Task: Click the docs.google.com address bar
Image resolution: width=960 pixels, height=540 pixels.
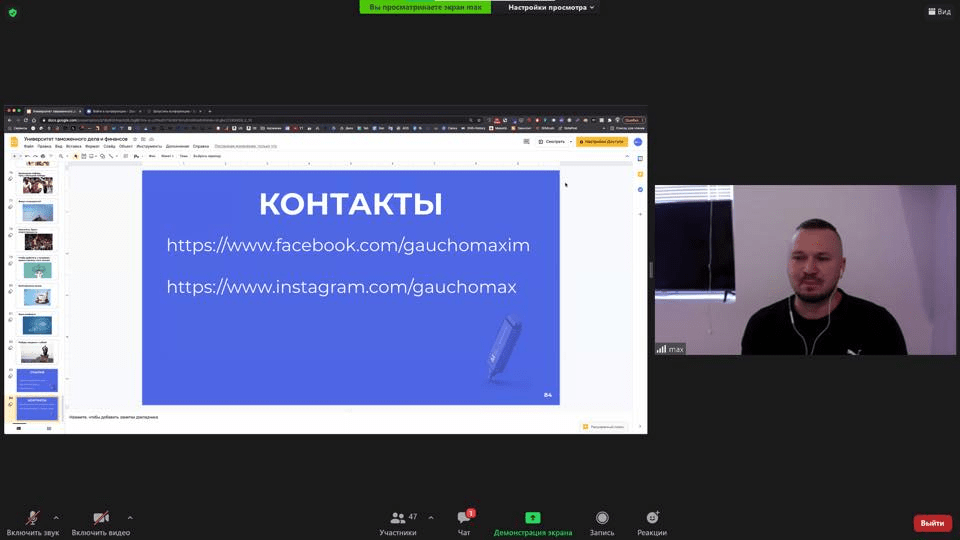Action: (x=254, y=120)
